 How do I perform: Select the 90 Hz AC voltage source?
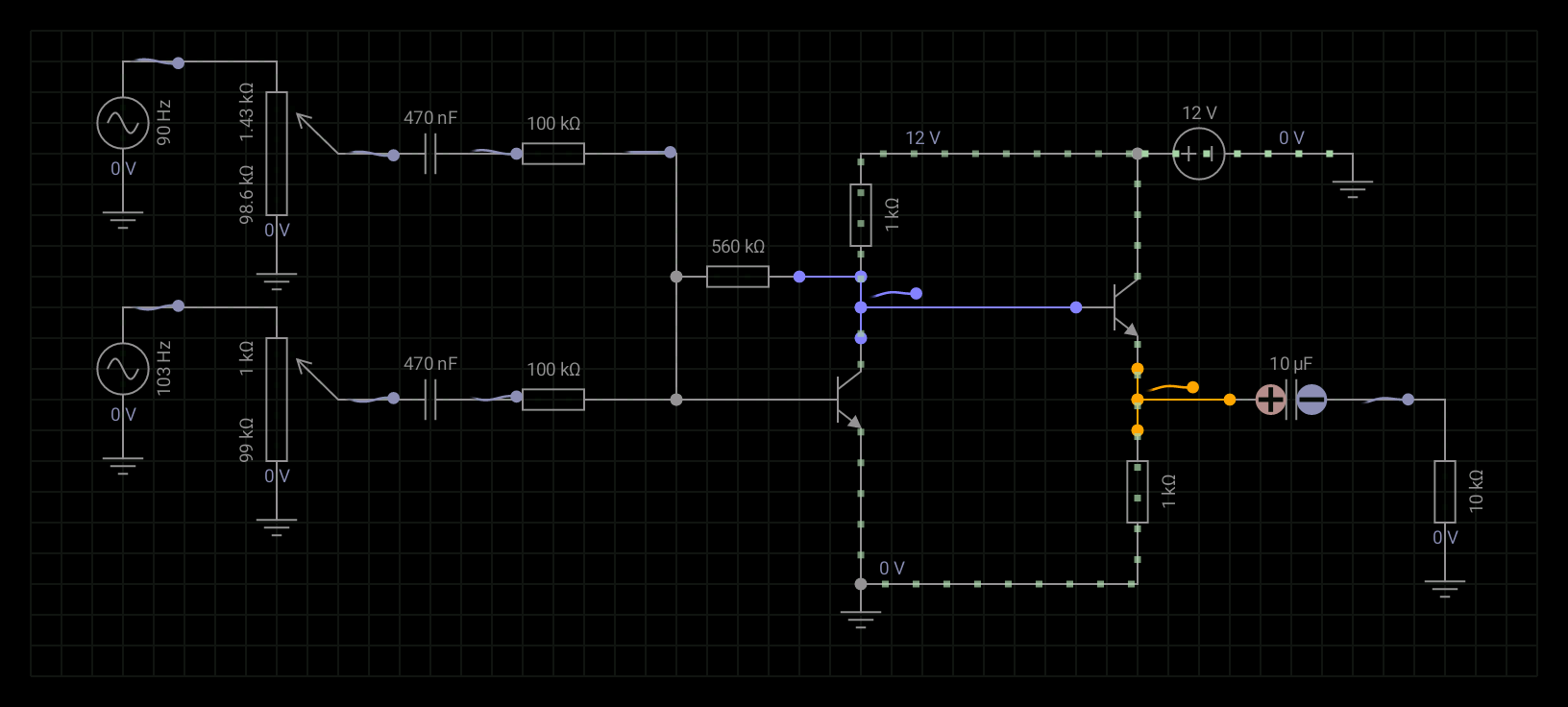[x=123, y=123]
